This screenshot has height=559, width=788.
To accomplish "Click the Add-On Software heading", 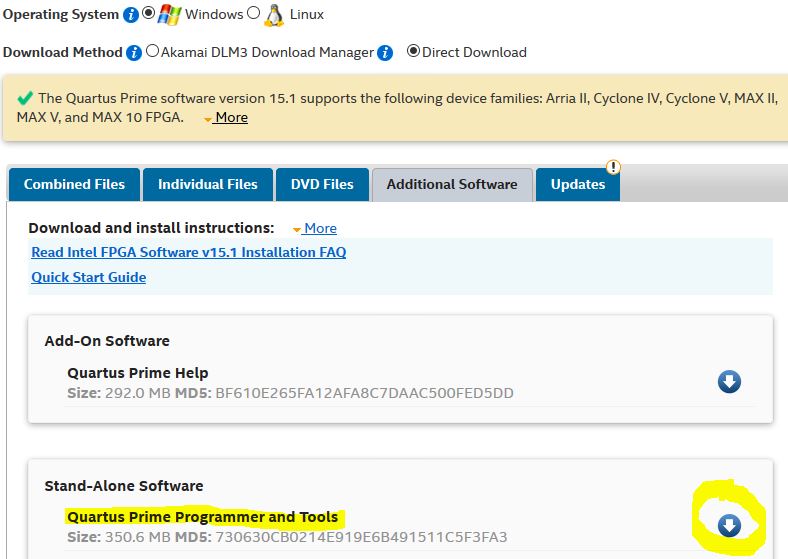I will click(107, 341).
